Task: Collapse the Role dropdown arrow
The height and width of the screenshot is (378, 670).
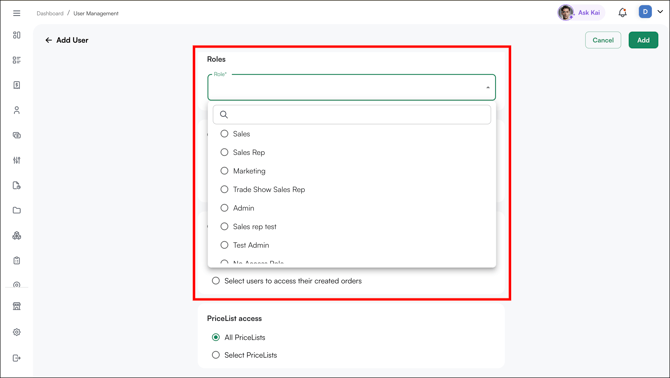Action: 488,88
